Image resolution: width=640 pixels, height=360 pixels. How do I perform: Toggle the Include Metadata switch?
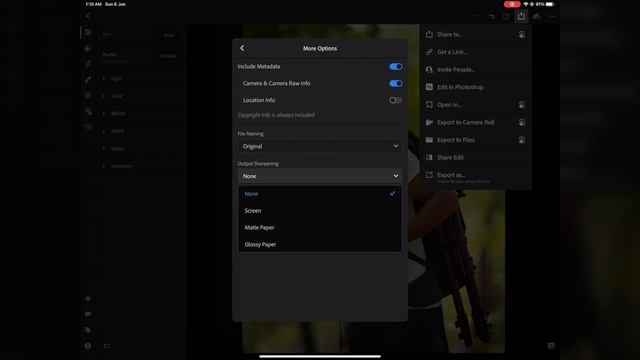pyautogui.click(x=396, y=67)
